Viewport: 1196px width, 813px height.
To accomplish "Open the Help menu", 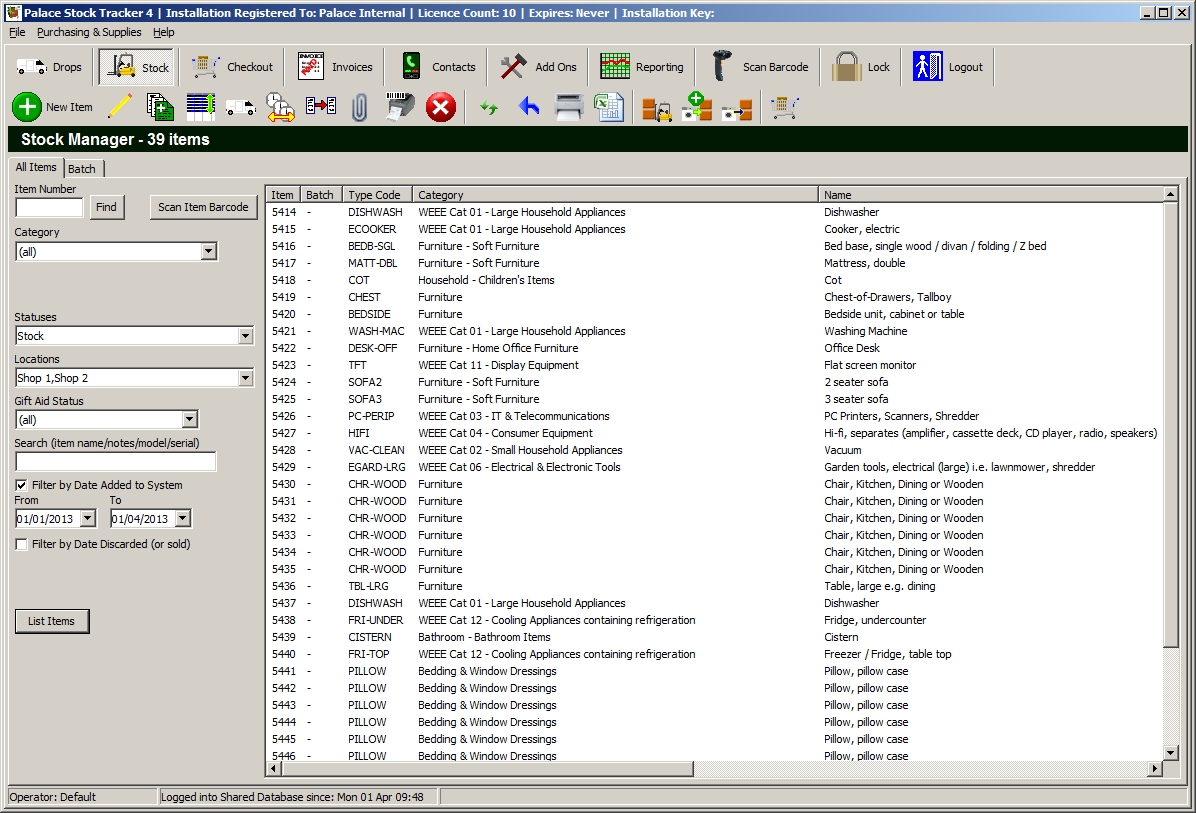I will [x=163, y=32].
